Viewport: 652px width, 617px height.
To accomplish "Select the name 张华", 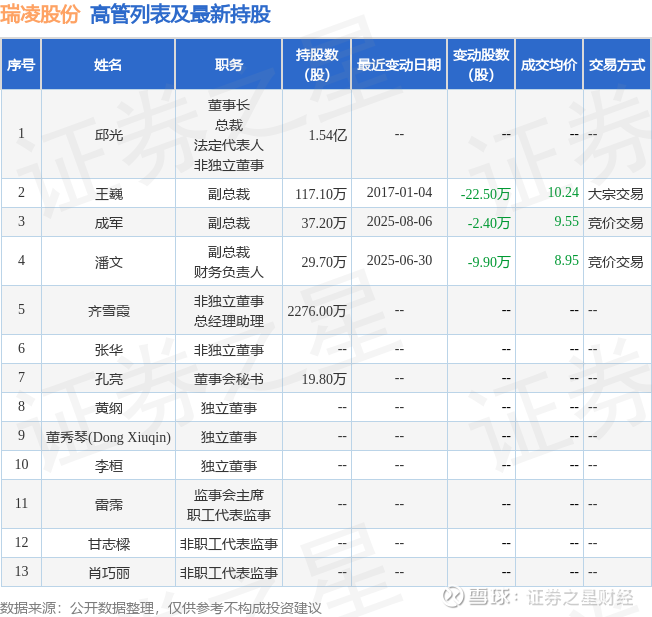I will (109, 350).
